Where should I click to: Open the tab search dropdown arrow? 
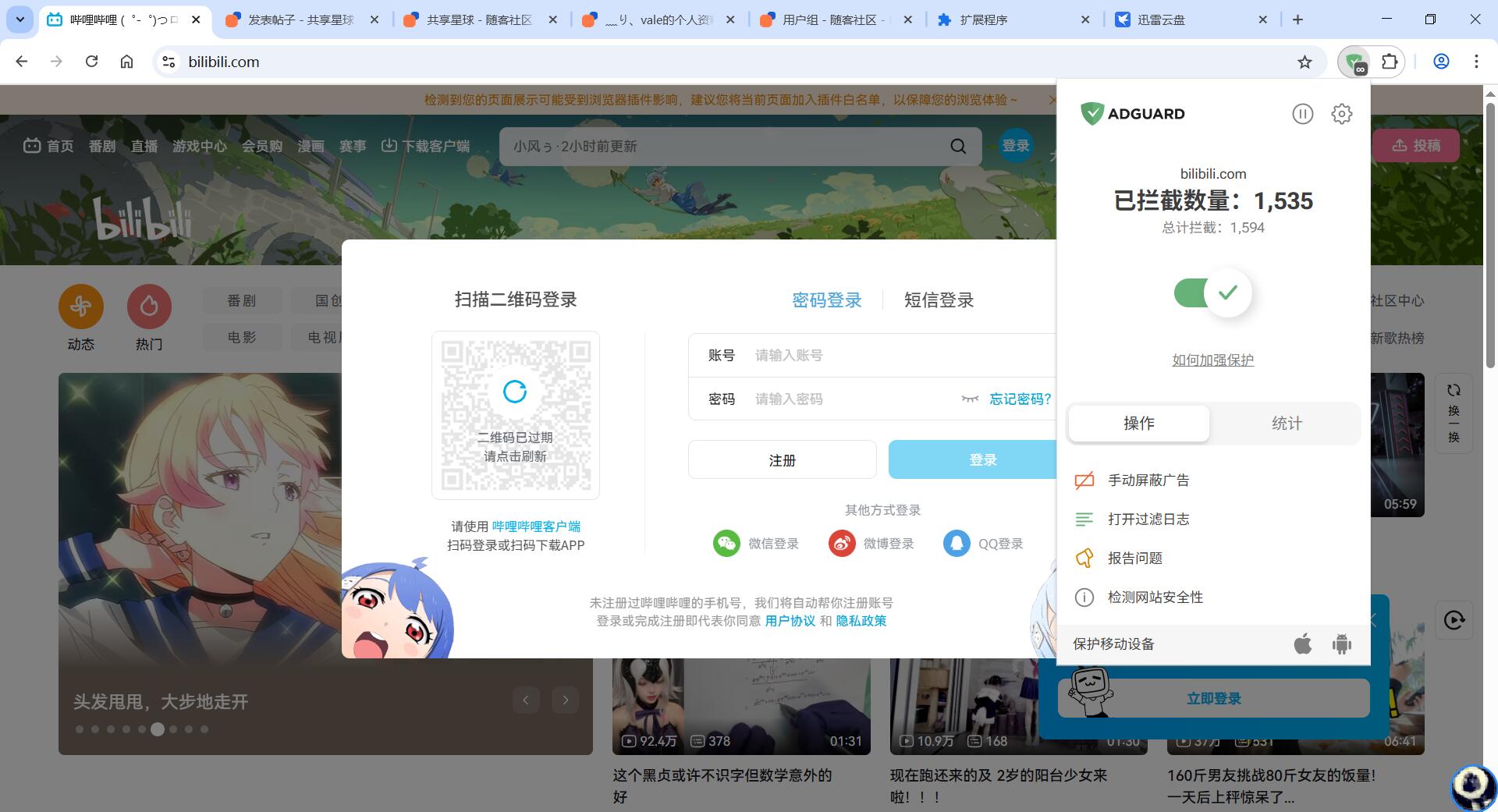(x=20, y=20)
